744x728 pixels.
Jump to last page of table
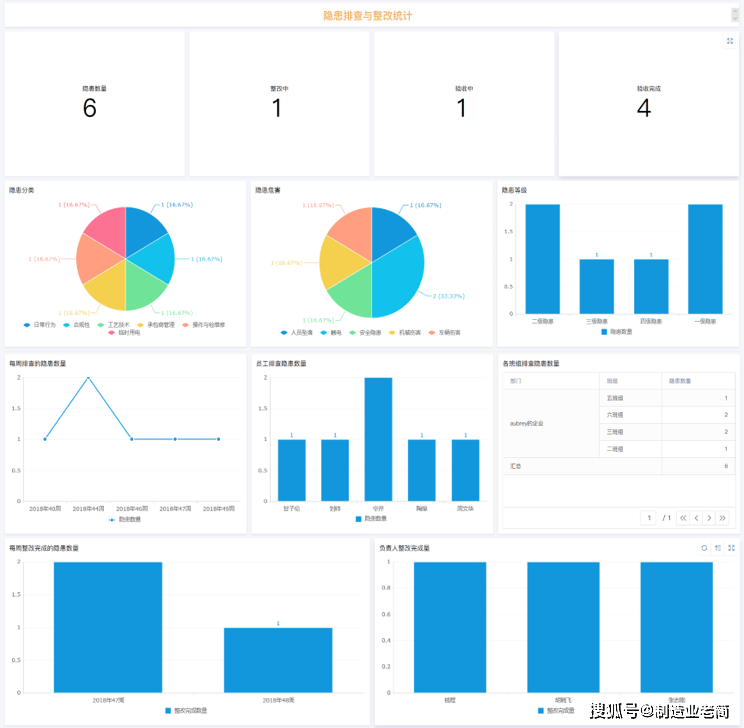pyautogui.click(x=723, y=518)
